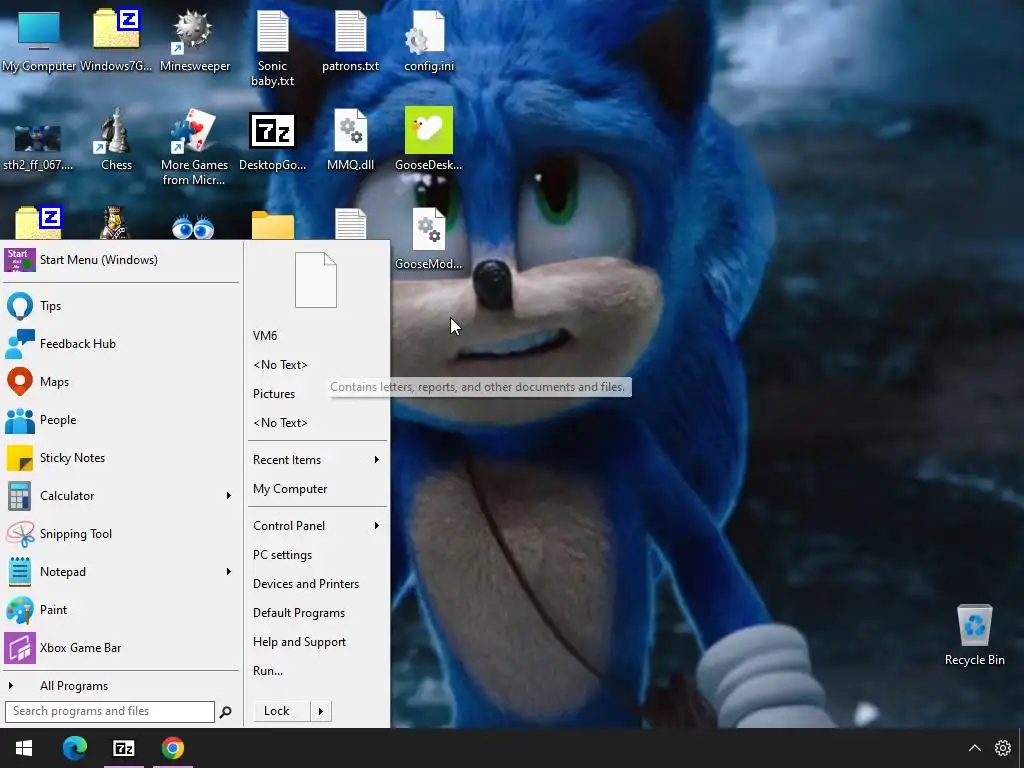Open 7-Zip from taskbar
The width and height of the screenshot is (1024, 768).
[x=123, y=748]
